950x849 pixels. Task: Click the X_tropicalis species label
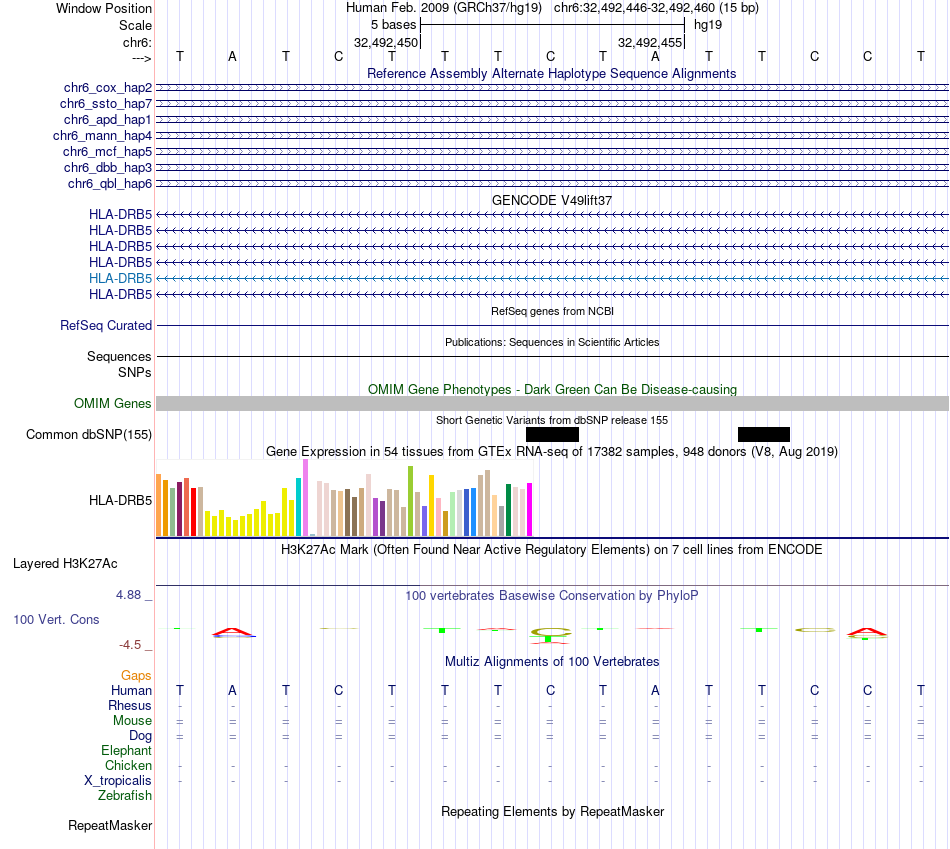point(118,781)
